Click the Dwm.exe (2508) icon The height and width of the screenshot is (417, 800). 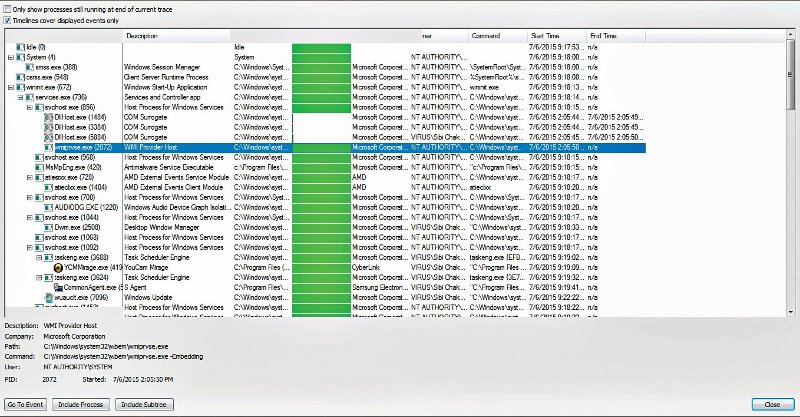point(48,227)
